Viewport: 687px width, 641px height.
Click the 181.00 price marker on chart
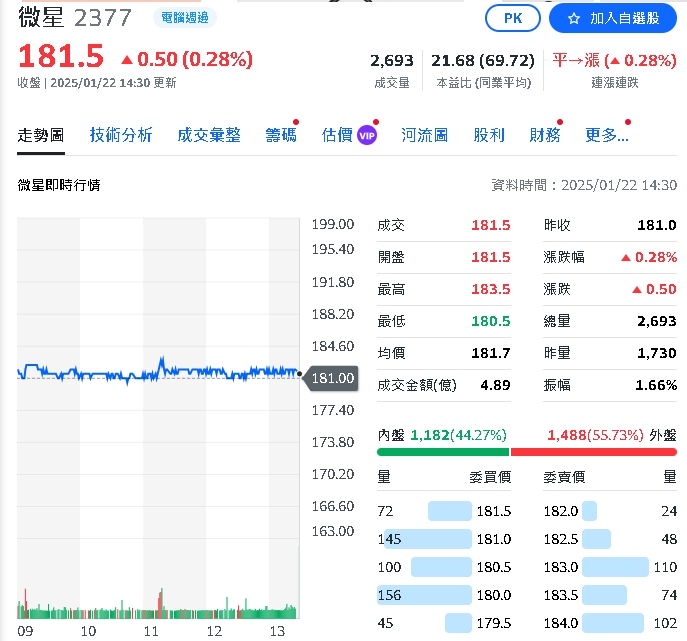pyautogui.click(x=331, y=378)
